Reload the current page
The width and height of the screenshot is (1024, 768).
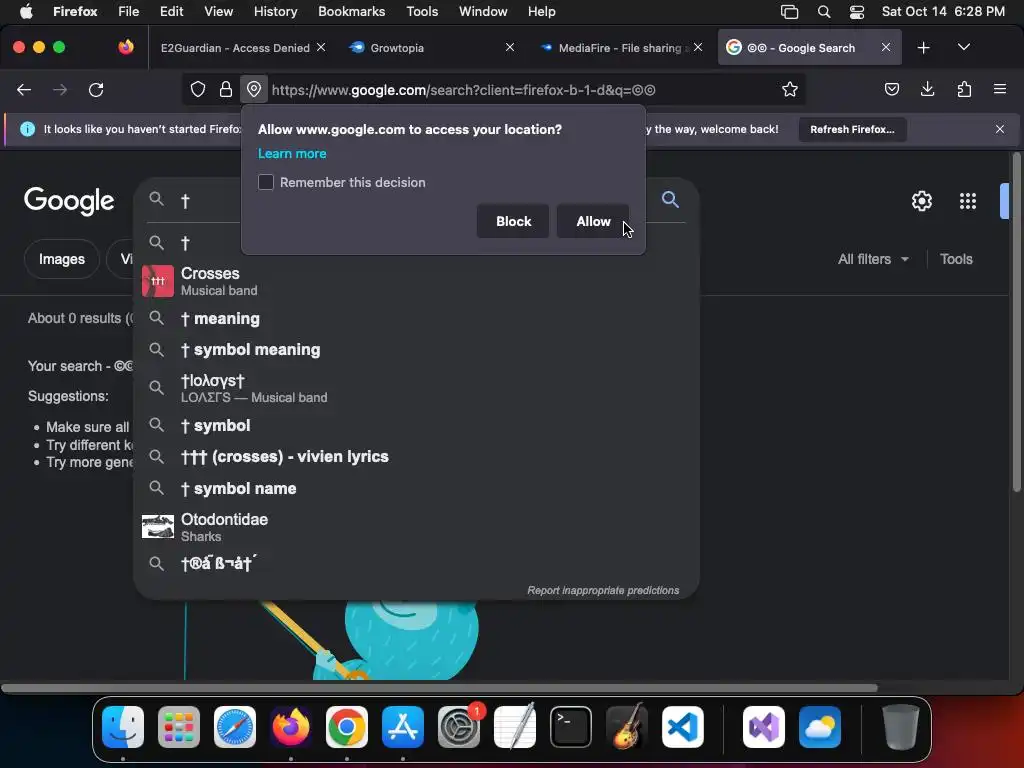pos(96,89)
